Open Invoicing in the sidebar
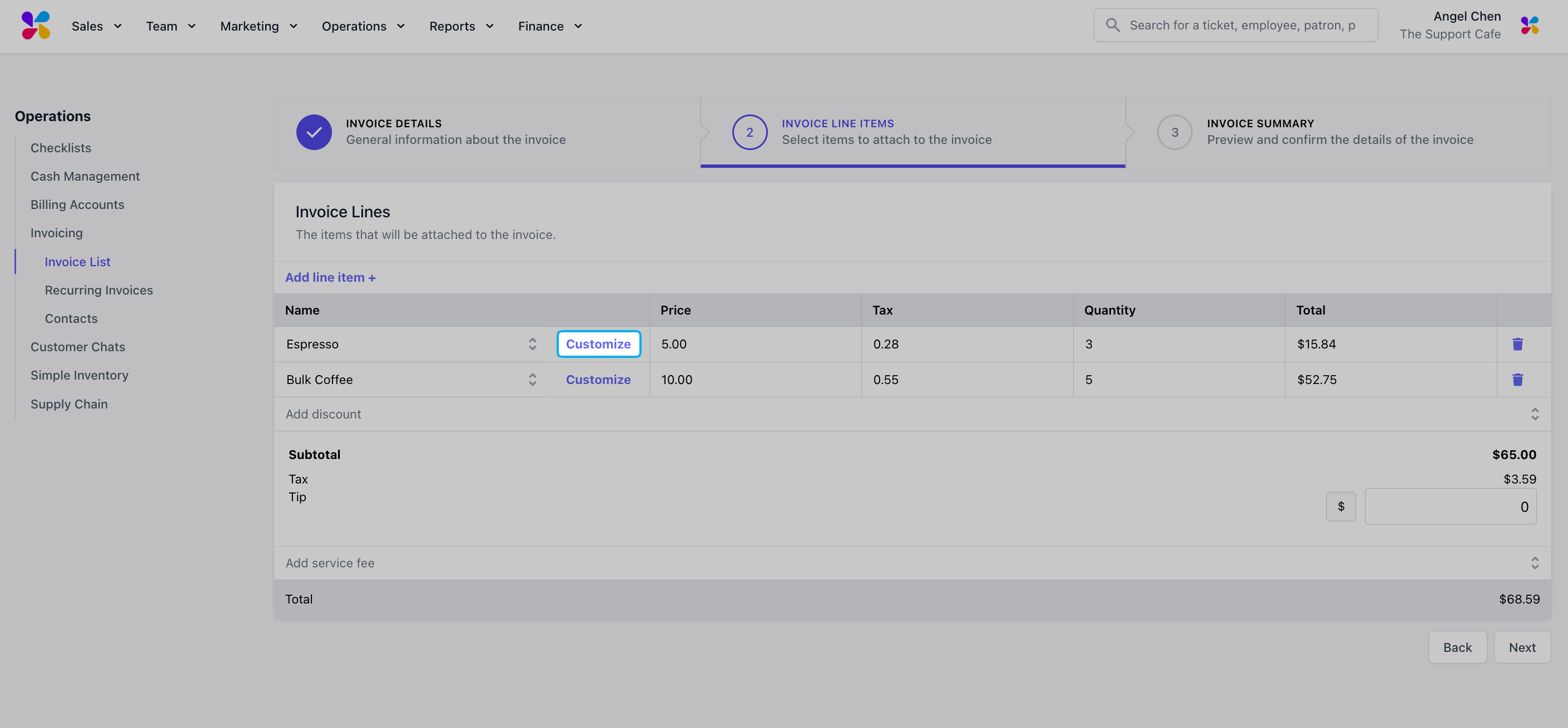The height and width of the screenshot is (728, 1568). pos(57,233)
